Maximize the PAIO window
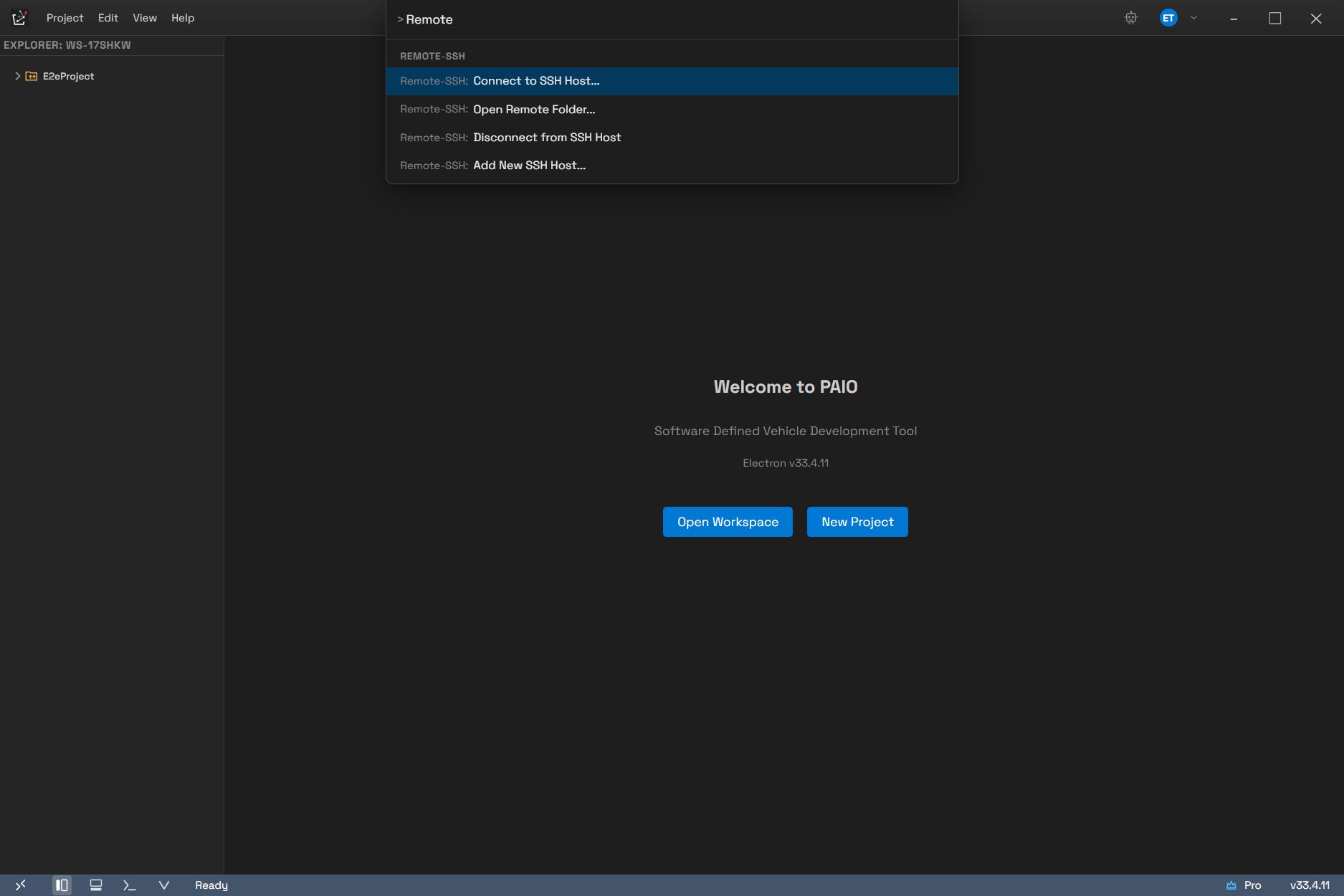This screenshot has width=1344, height=896. point(1275,19)
